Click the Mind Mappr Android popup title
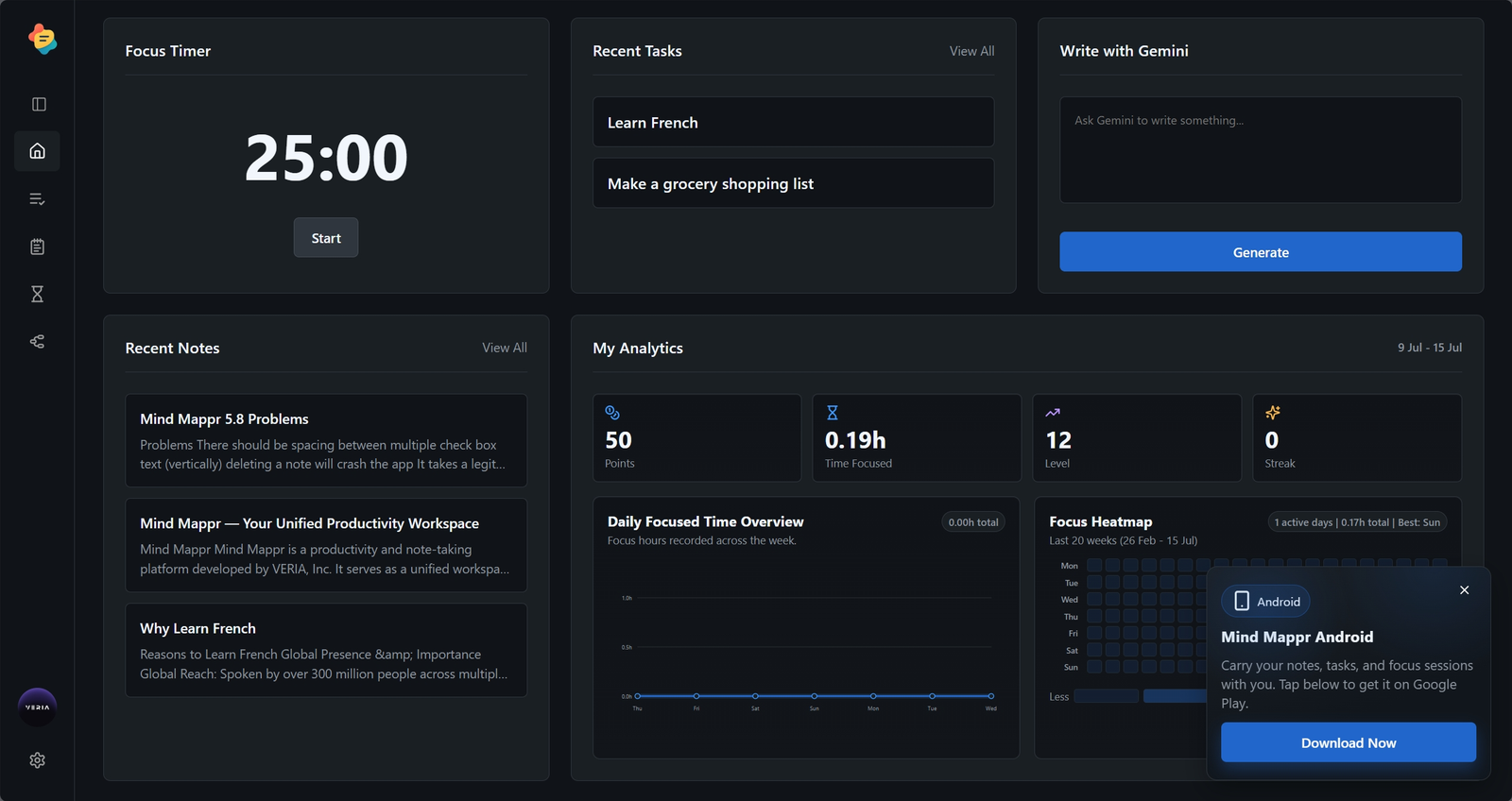Viewport: 1512px width, 801px height. pos(1297,637)
